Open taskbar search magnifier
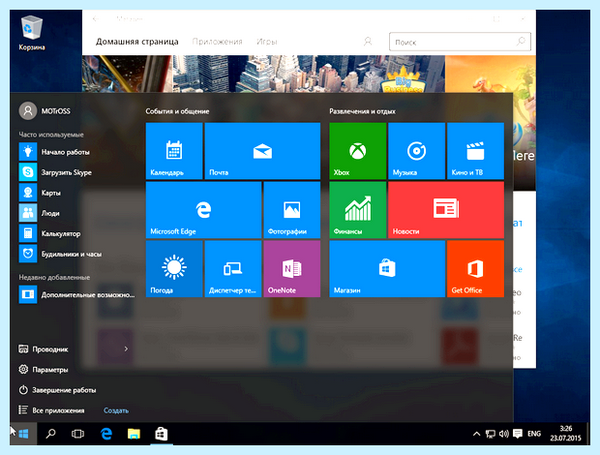The height and width of the screenshot is (455, 600). tap(51, 434)
